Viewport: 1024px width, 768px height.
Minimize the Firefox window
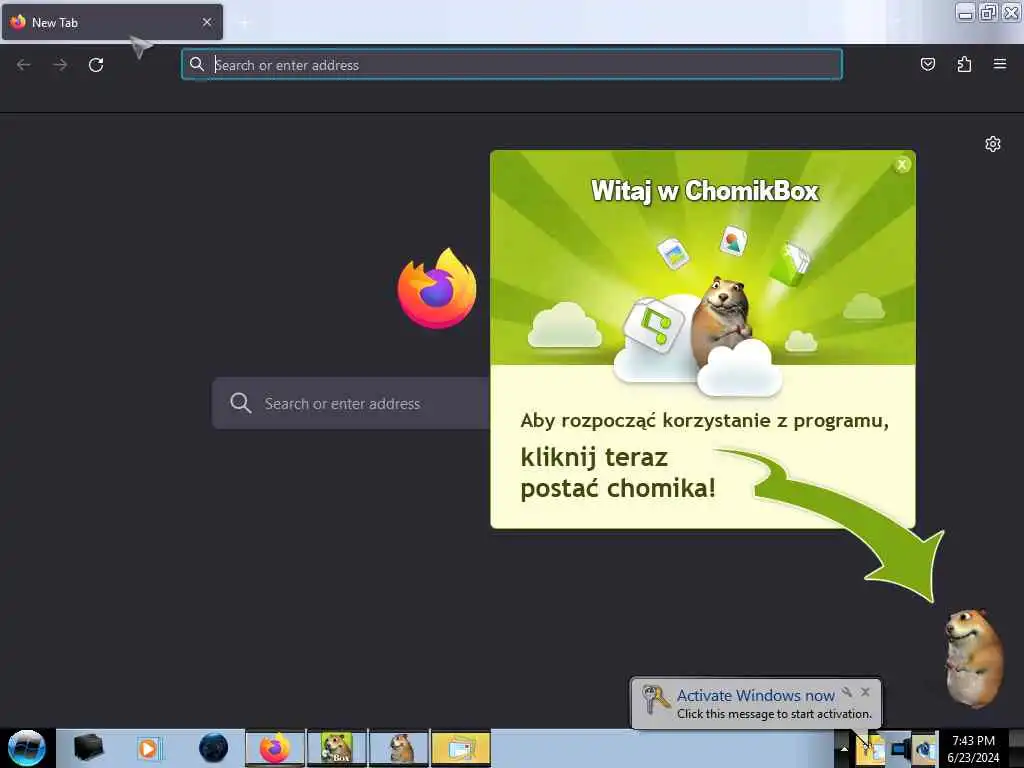[966, 12]
